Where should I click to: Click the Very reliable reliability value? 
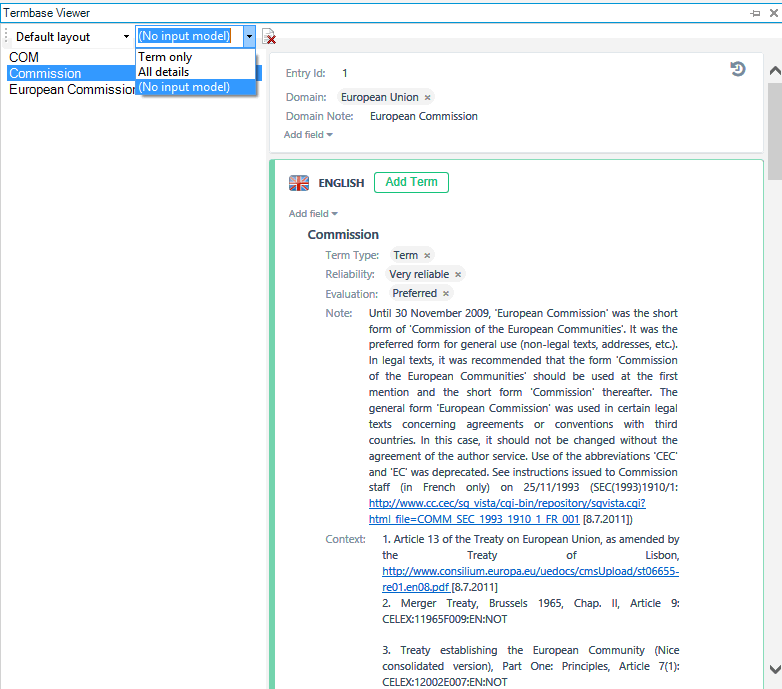[x=419, y=274]
